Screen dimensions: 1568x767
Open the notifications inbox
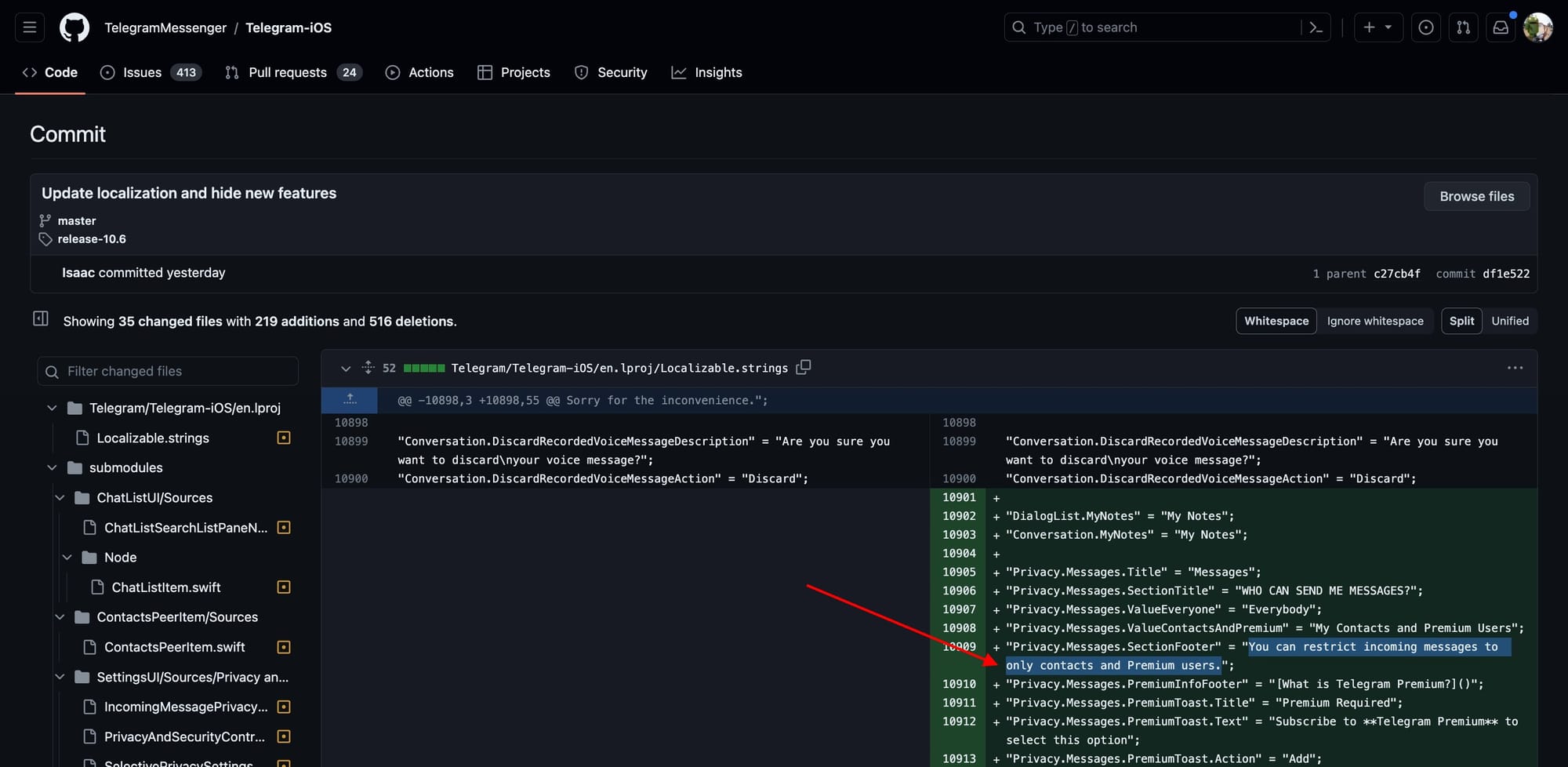click(x=1501, y=27)
